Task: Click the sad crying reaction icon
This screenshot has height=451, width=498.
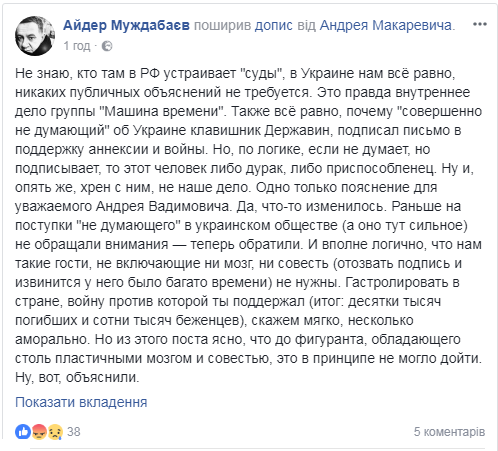Action: point(55,432)
